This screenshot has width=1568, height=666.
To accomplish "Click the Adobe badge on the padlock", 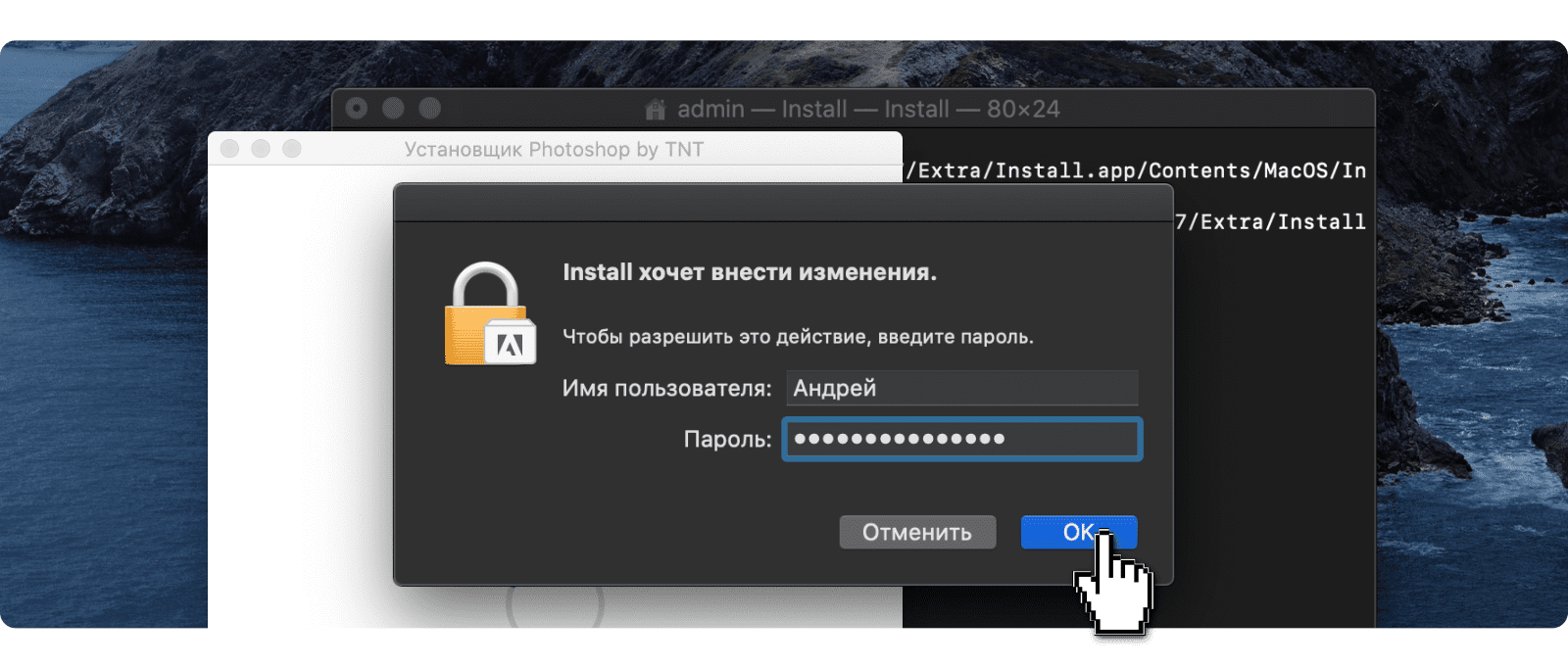I will point(511,342).
